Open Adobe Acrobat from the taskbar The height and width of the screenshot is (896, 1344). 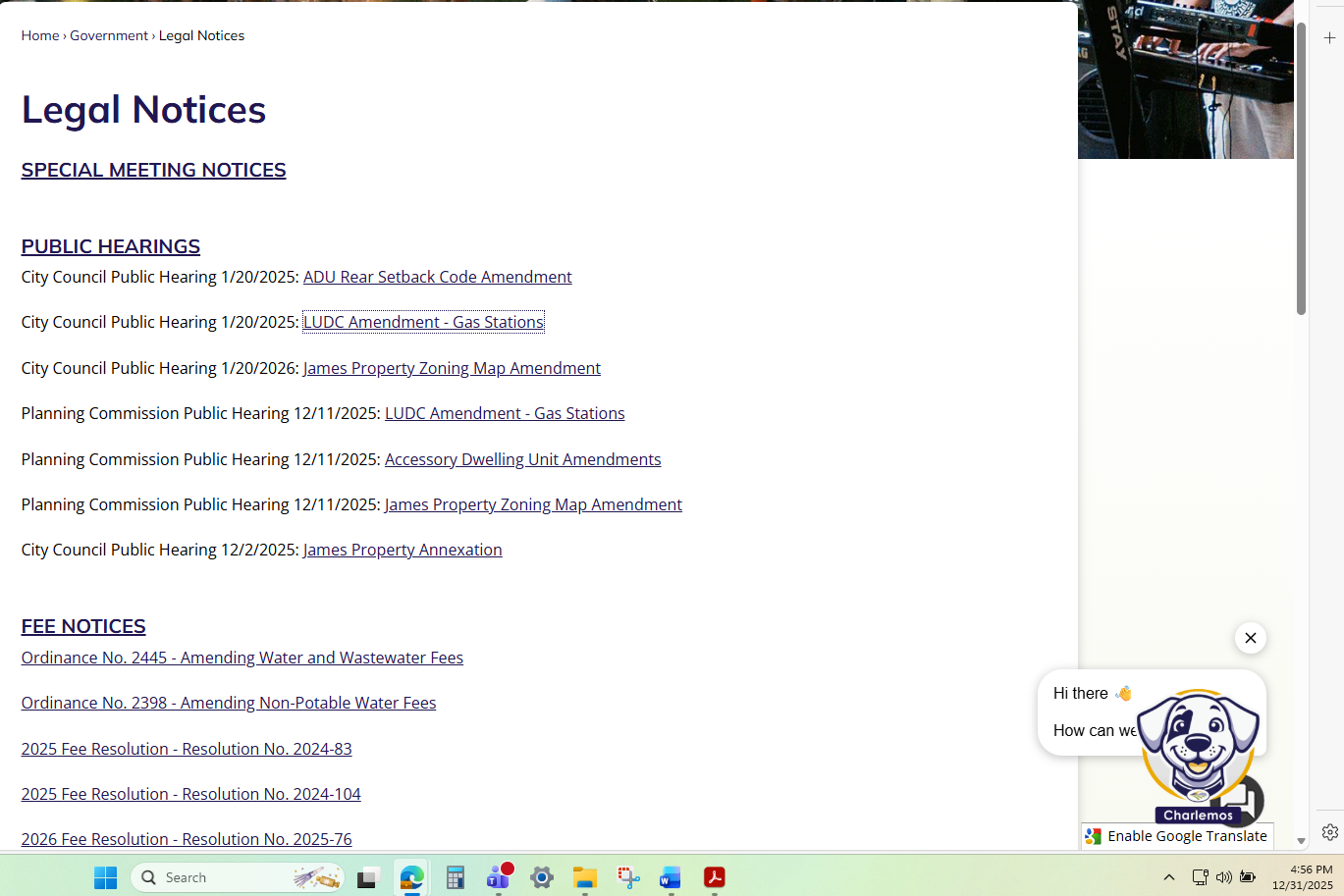tap(714, 877)
